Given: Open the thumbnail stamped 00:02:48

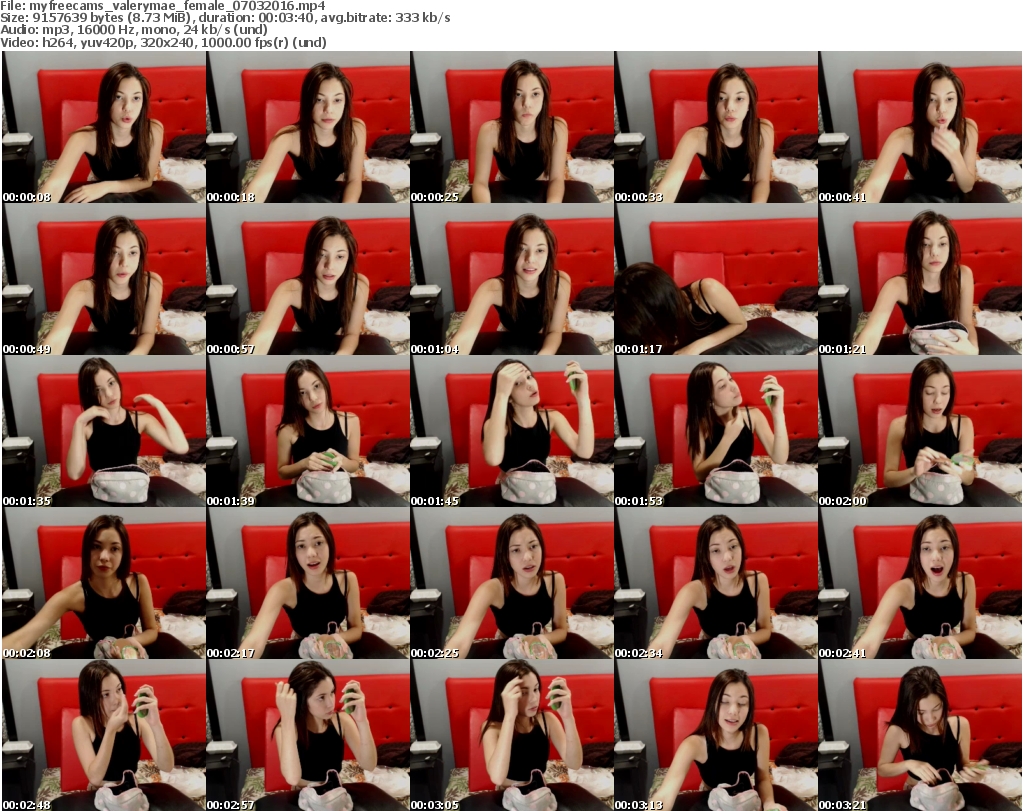Looking at the screenshot, I should (104, 735).
